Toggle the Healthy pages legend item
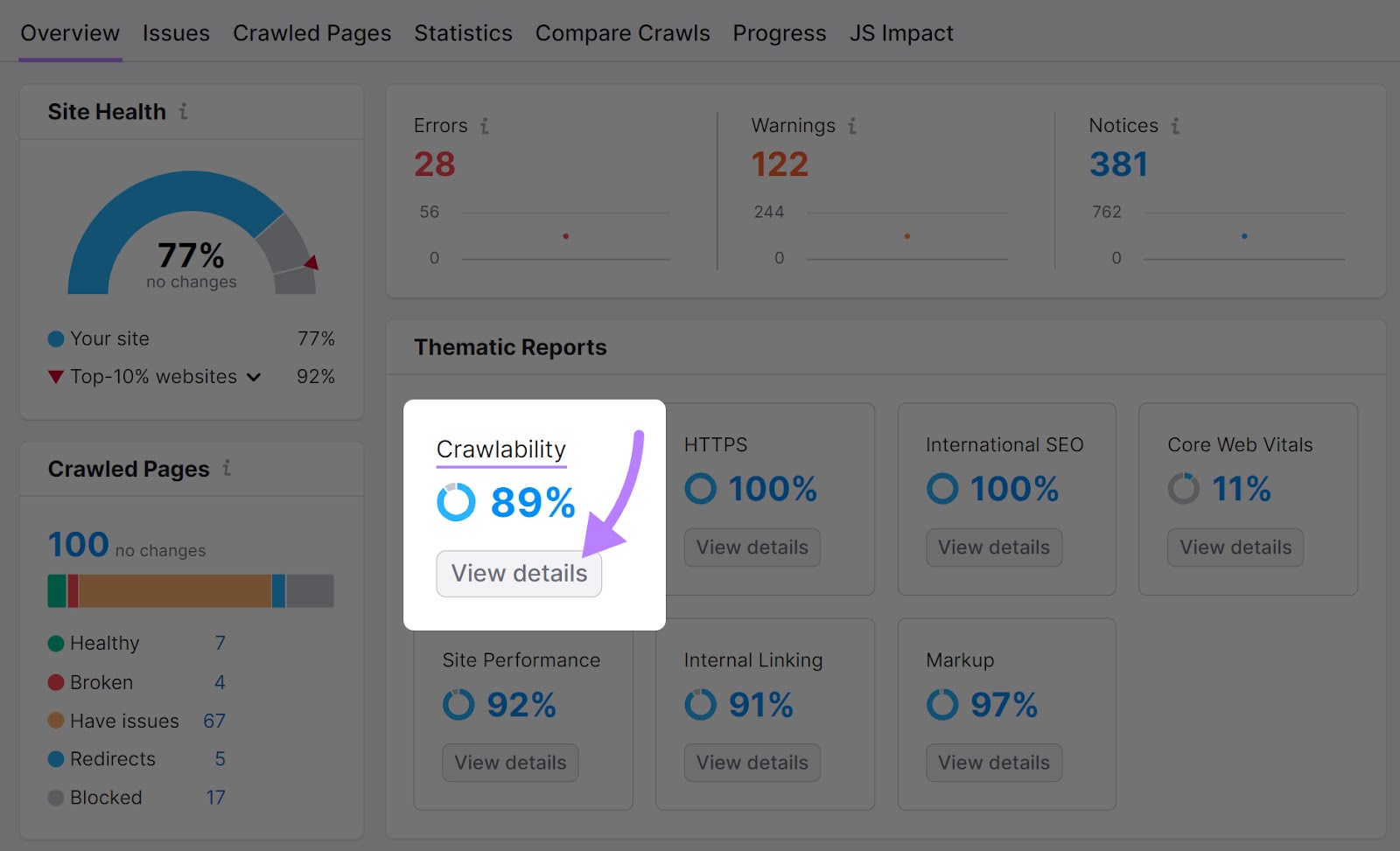This screenshot has width=1400, height=851. [103, 643]
